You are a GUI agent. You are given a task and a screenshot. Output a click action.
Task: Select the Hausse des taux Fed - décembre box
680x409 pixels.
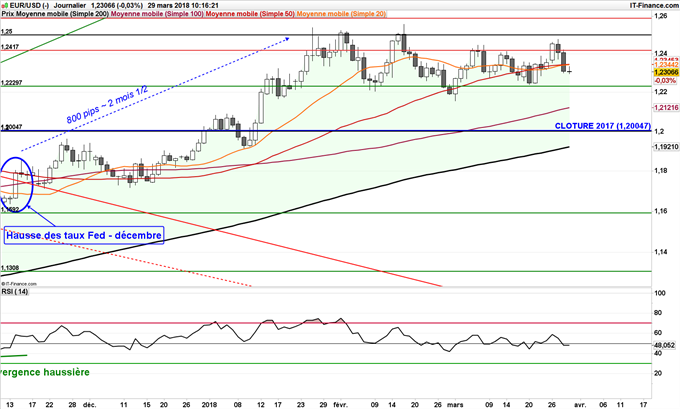[84, 236]
